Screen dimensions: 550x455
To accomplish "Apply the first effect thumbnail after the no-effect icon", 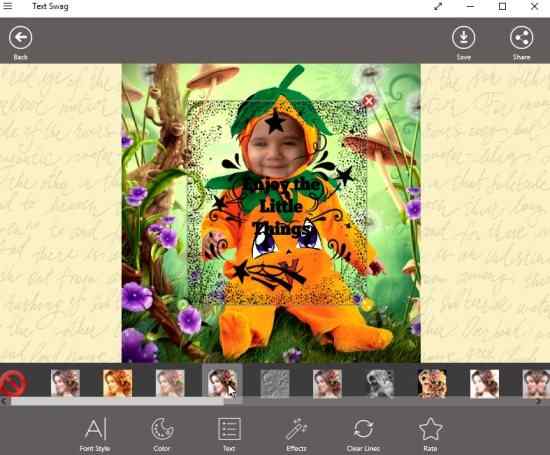I will tap(65, 383).
